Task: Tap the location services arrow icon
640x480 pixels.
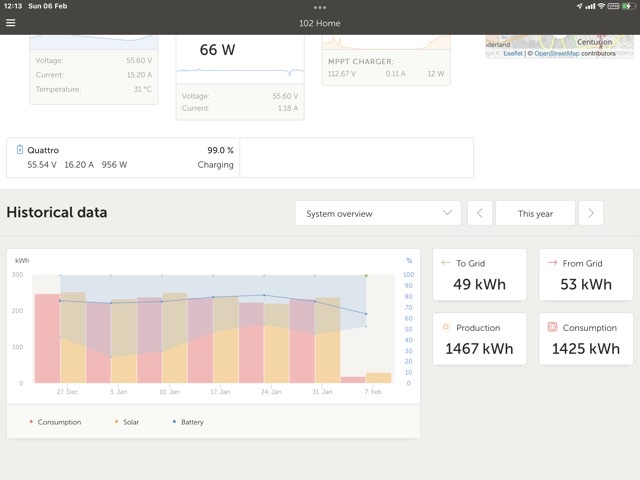Action: (579, 6)
